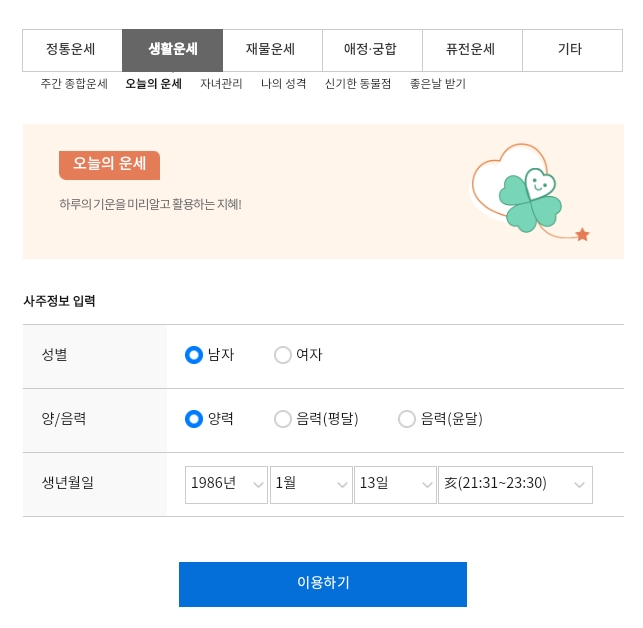This screenshot has width=643, height=628.
Task: Click the 사주정보 입력 heading
Action: [x=59, y=301]
